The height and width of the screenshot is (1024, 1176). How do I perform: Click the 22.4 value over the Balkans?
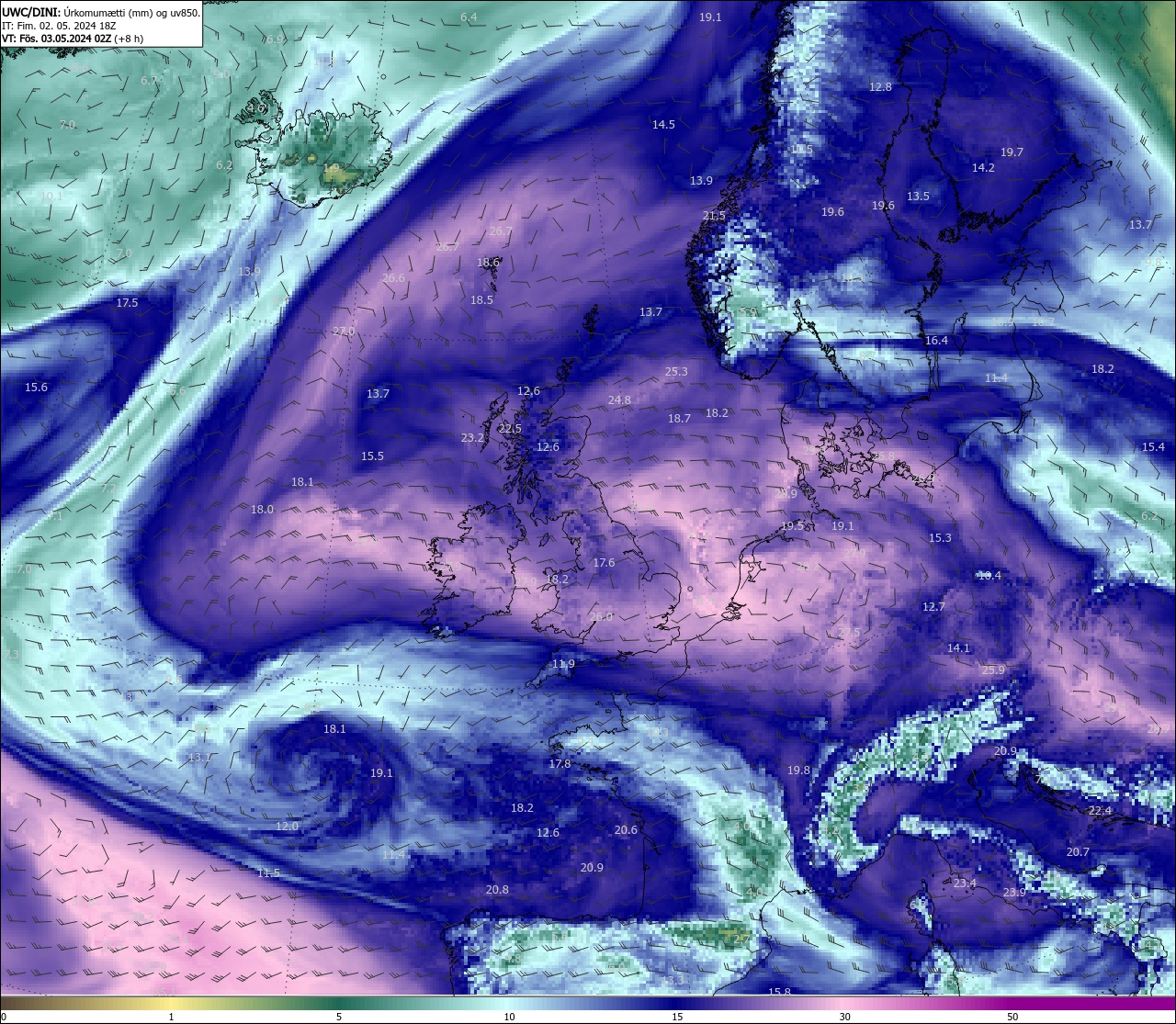tap(1100, 811)
